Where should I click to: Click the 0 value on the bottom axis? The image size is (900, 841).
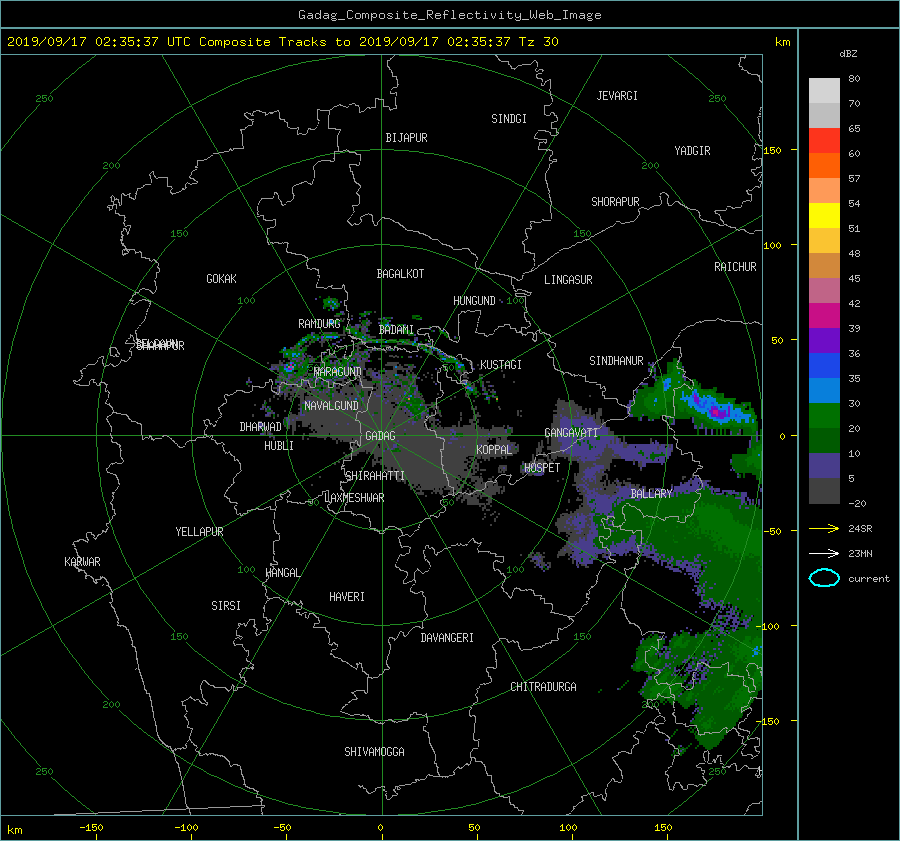tap(380, 828)
